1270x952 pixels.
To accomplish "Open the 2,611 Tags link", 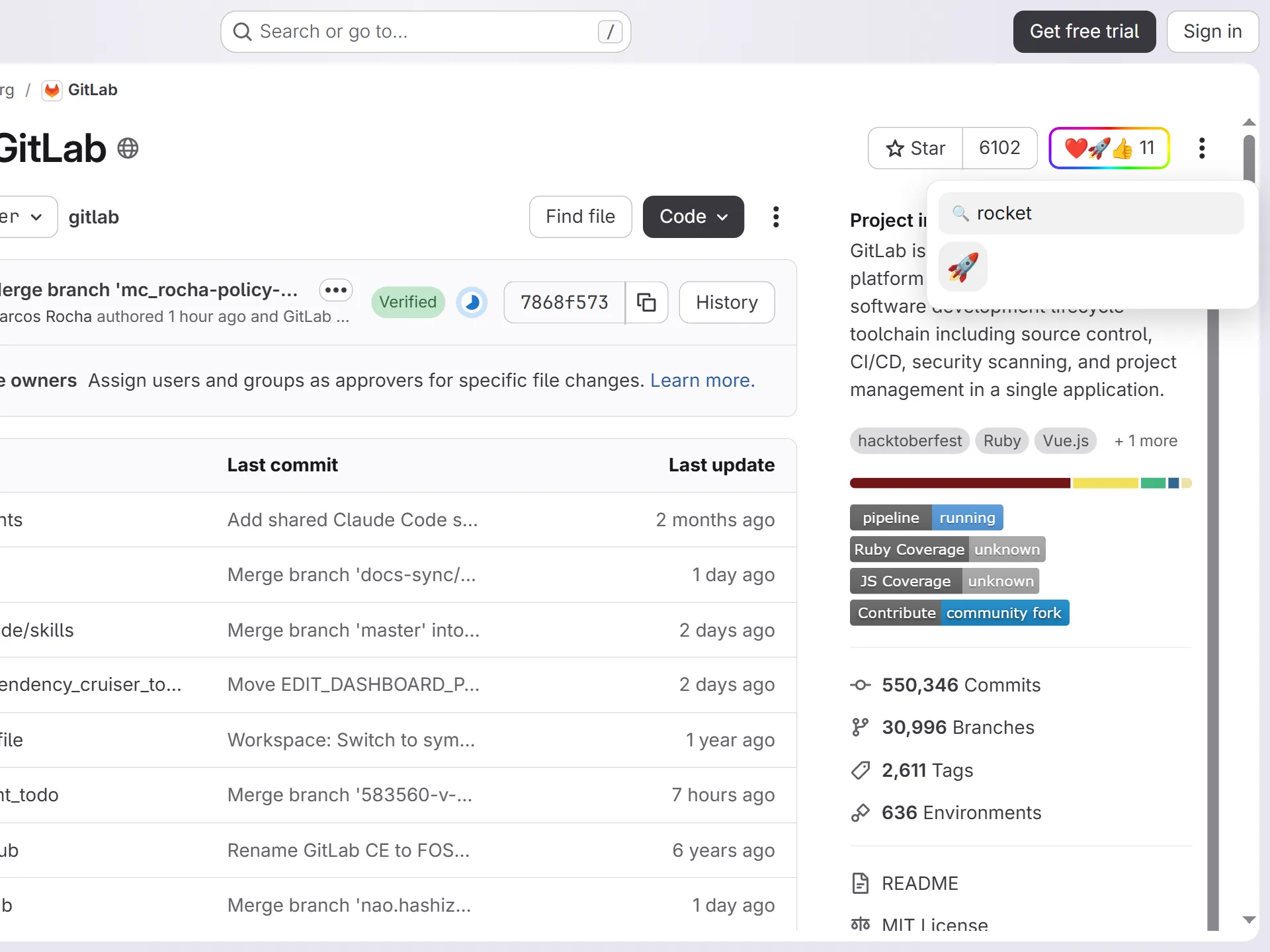I will [x=927, y=770].
